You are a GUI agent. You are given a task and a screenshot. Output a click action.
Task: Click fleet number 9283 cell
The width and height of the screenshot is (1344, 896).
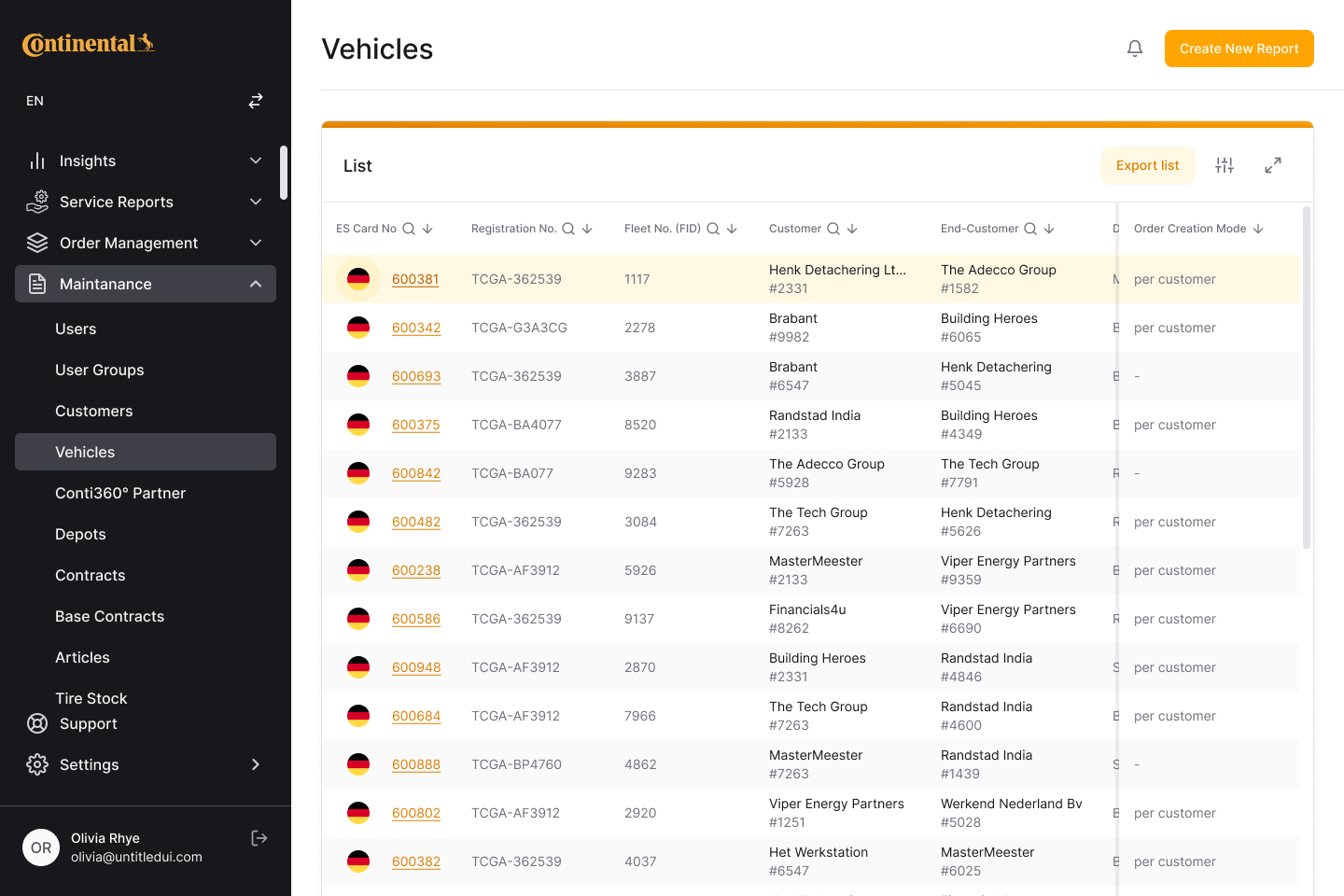click(x=640, y=473)
